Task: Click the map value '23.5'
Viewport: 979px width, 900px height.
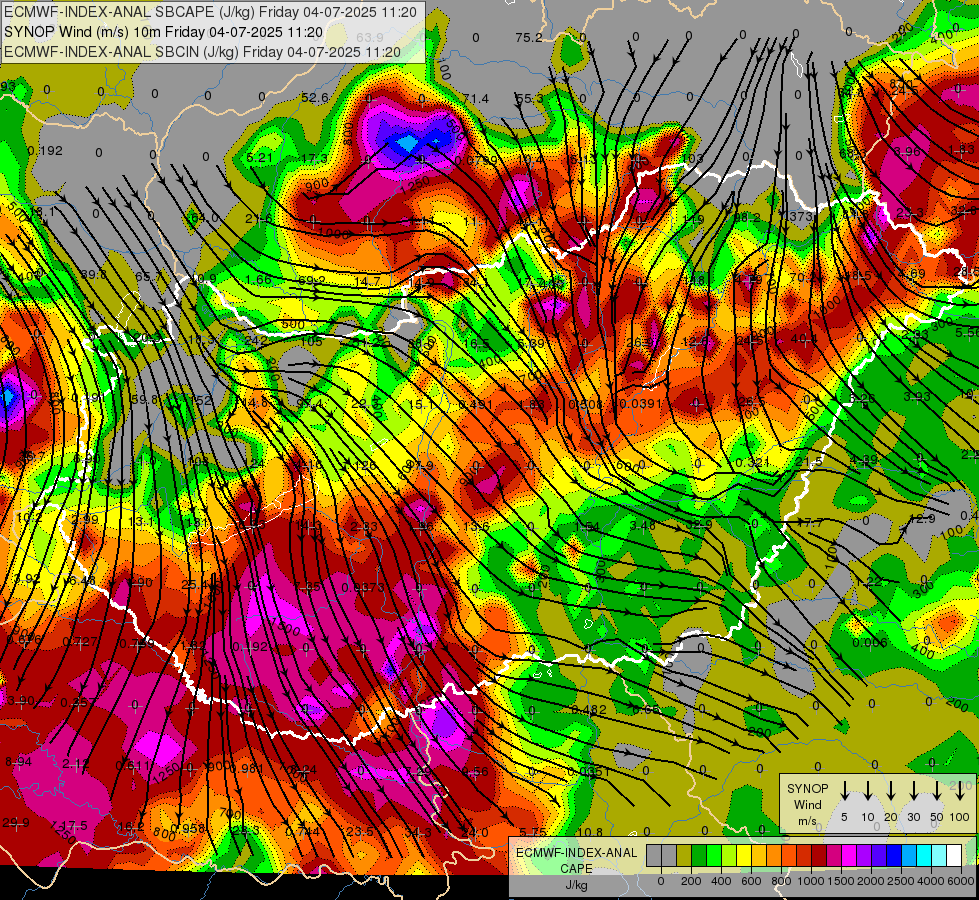Action: pyautogui.click(x=360, y=831)
